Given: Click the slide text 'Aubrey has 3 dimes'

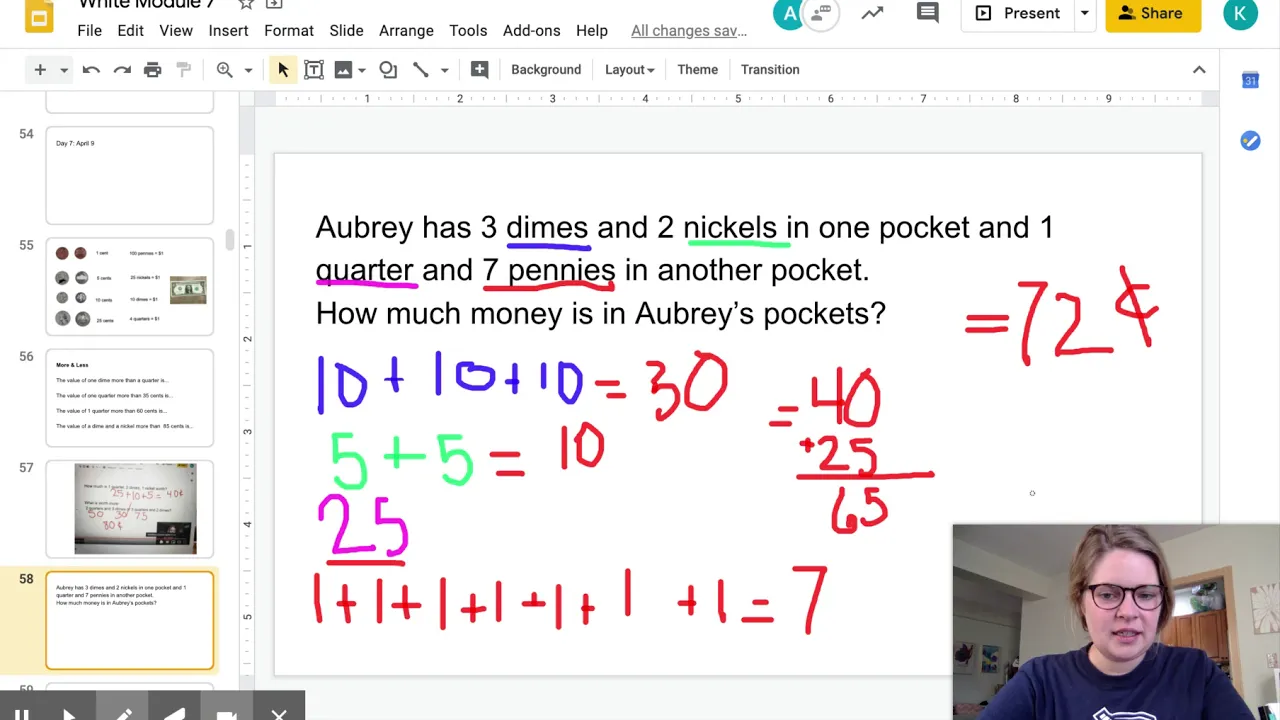Looking at the screenshot, I should pyautogui.click(x=452, y=228).
